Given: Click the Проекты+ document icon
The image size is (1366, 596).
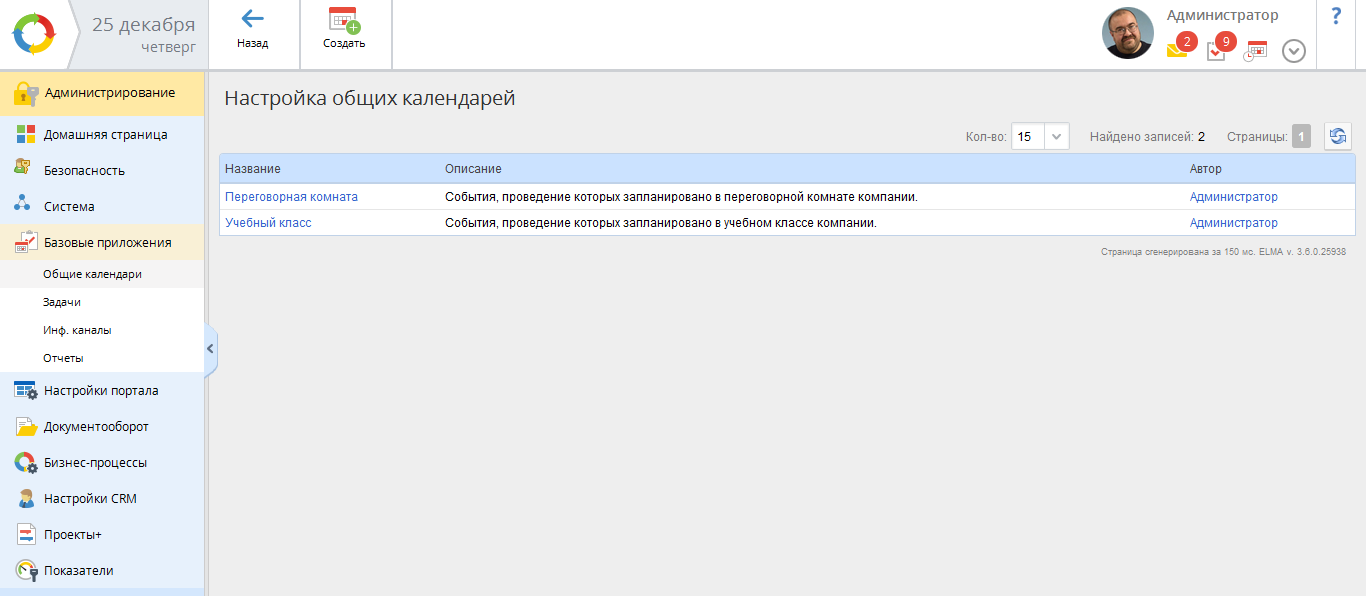Looking at the screenshot, I should [26, 535].
